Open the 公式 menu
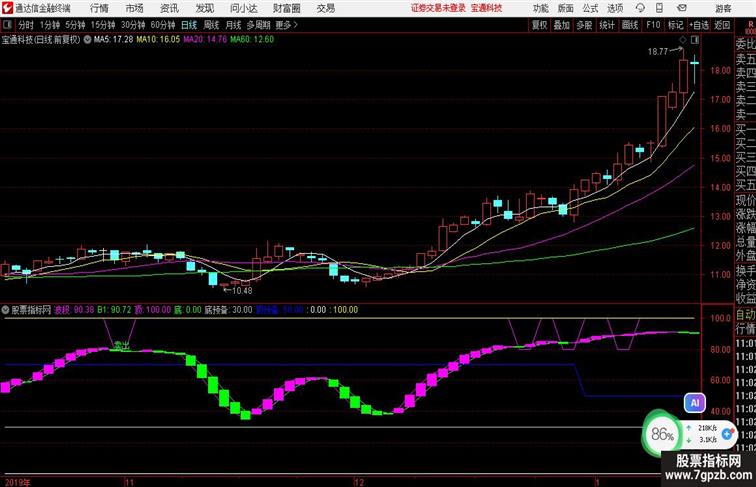 [590, 8]
